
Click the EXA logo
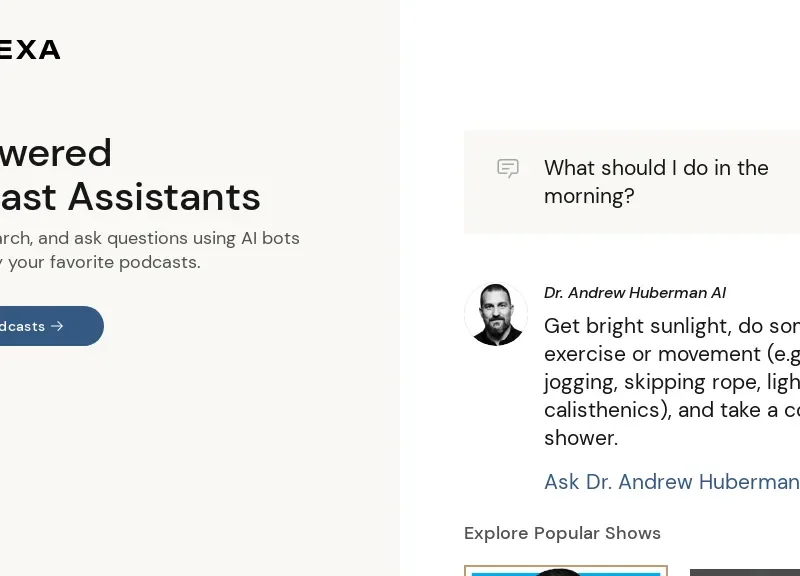tap(30, 49)
